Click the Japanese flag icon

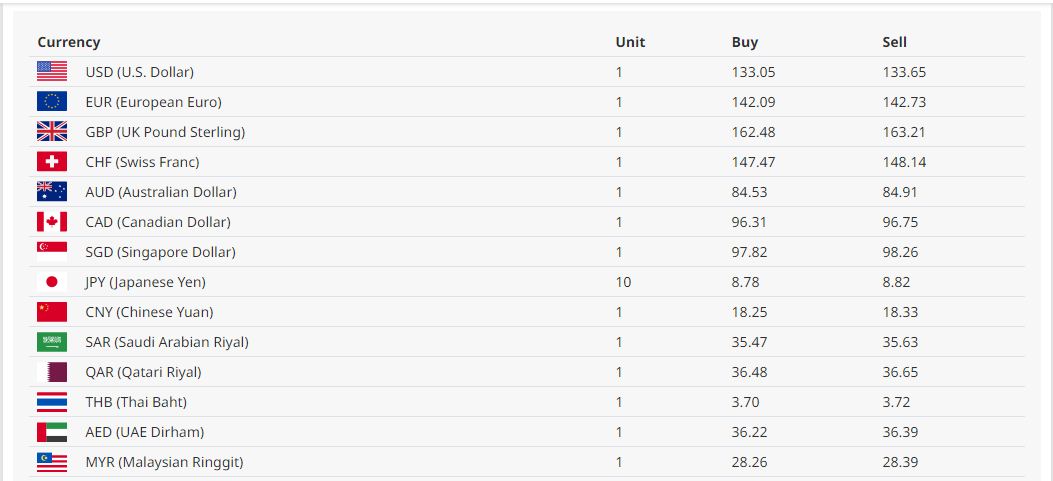coord(52,282)
